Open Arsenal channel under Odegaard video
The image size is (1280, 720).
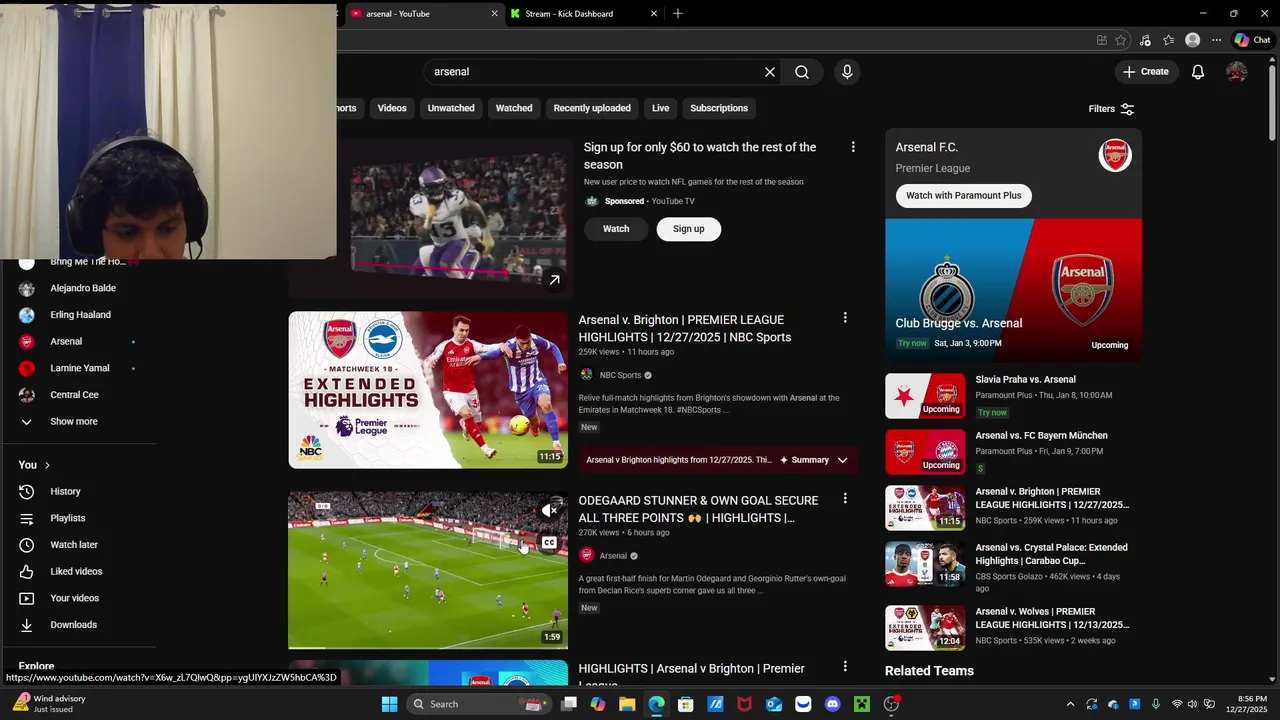click(x=613, y=556)
